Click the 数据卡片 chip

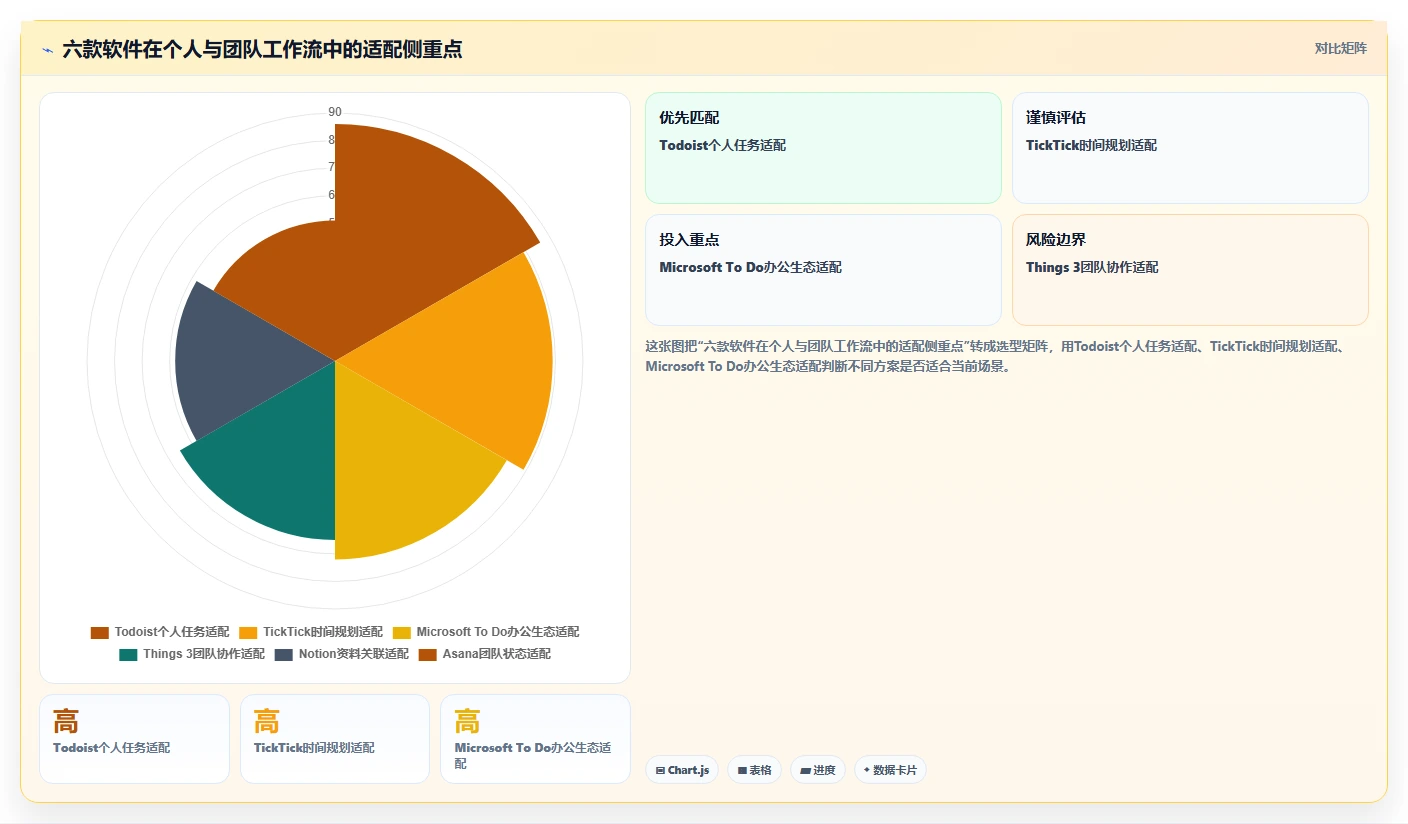(890, 770)
